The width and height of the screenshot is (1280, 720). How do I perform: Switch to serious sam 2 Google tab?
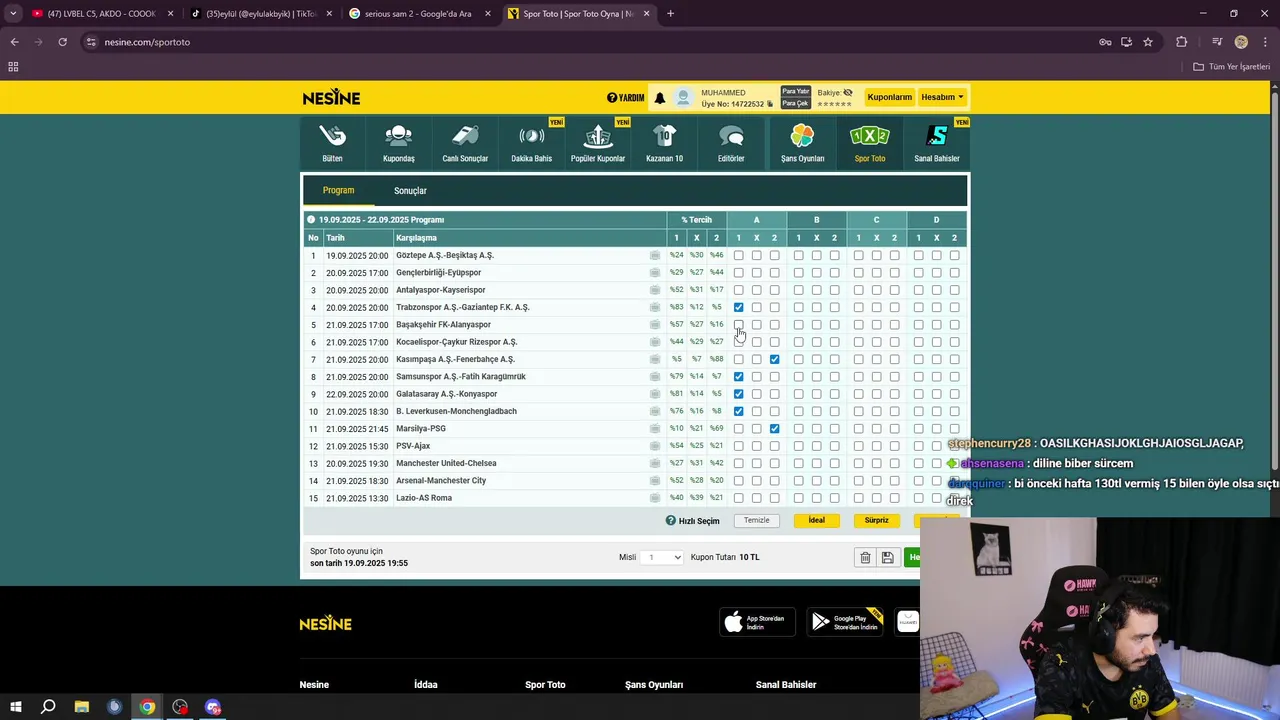(x=419, y=14)
